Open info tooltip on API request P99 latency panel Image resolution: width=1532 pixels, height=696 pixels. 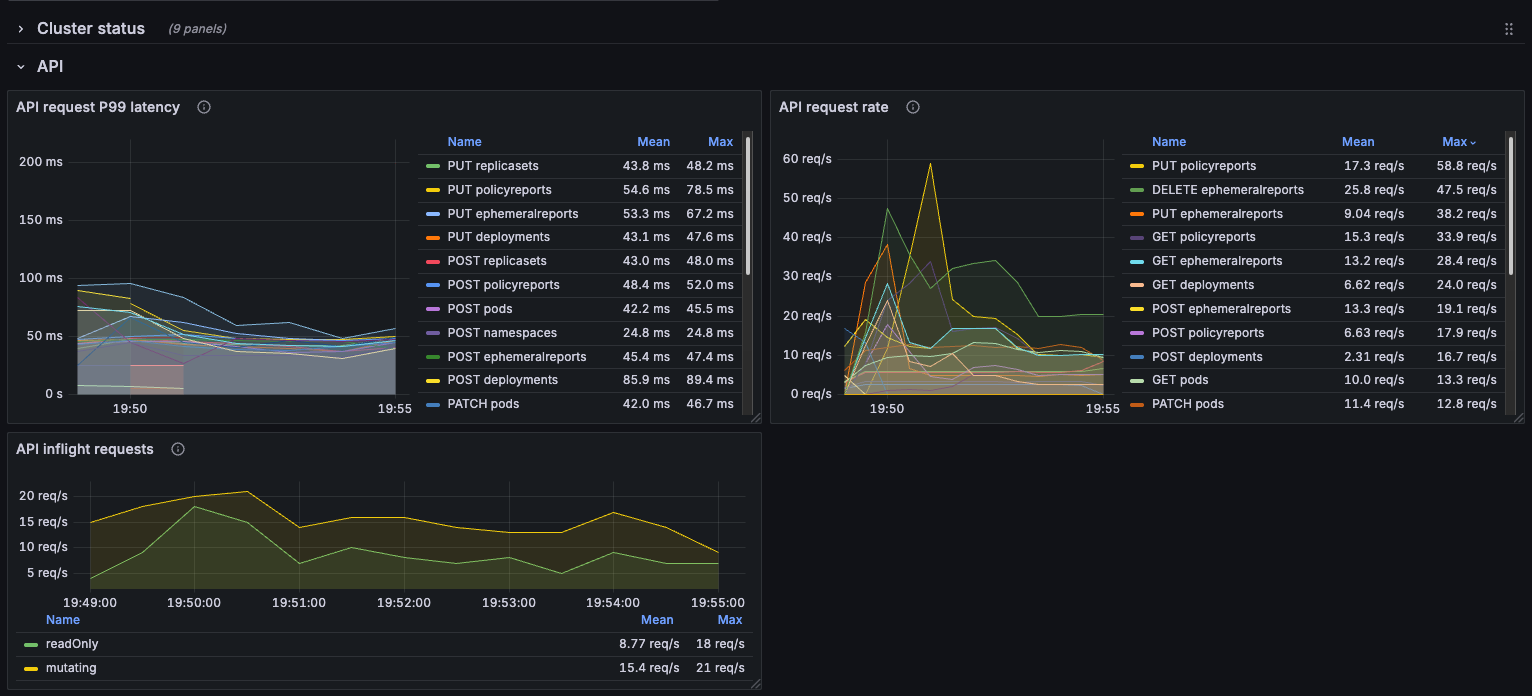click(203, 106)
